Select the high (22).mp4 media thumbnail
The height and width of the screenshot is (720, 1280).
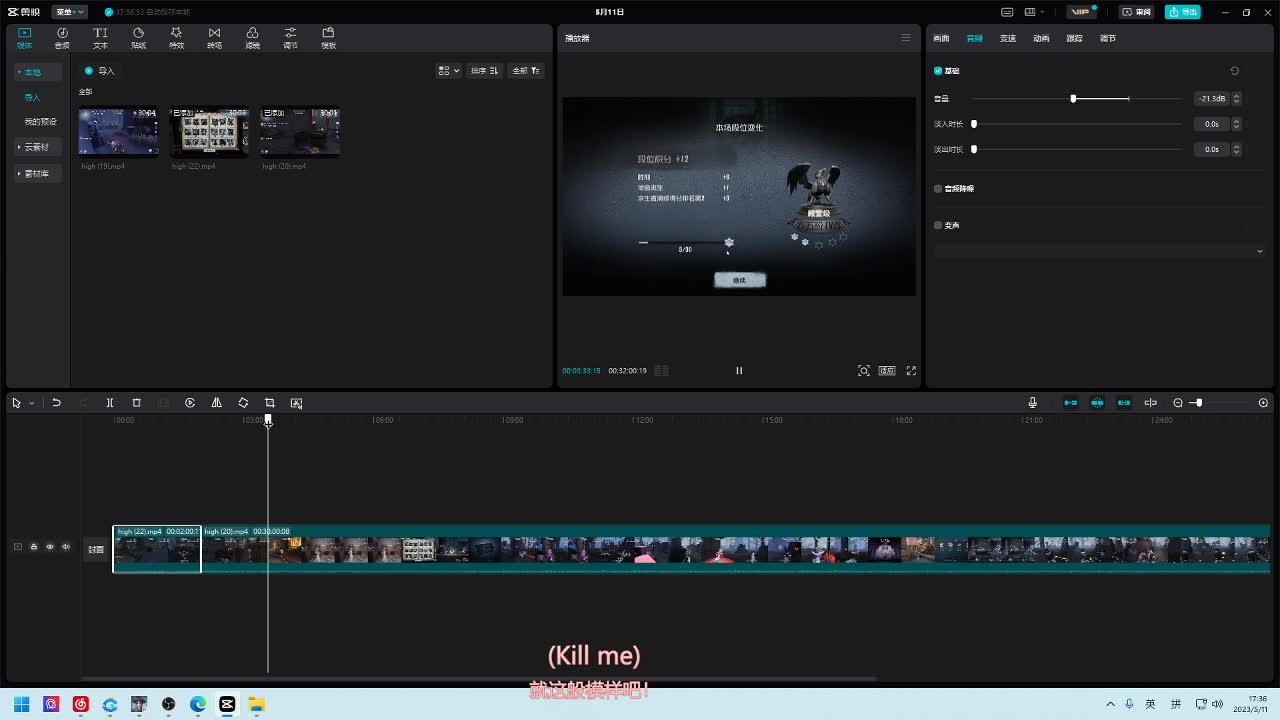click(209, 132)
